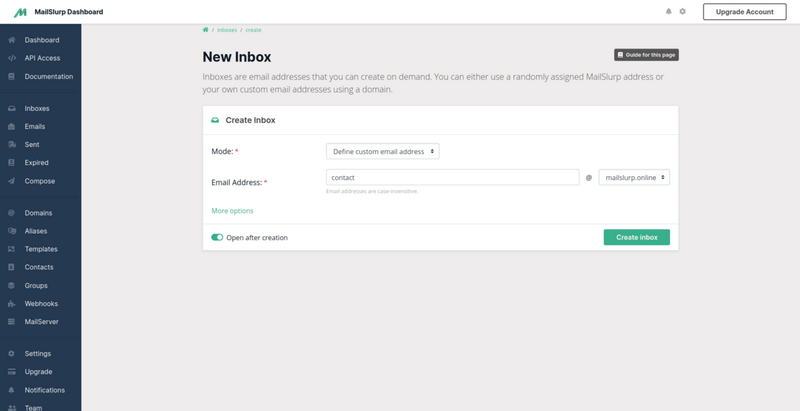The image size is (800, 411).
Task: Open Expired menu item
Action: (x=36, y=163)
